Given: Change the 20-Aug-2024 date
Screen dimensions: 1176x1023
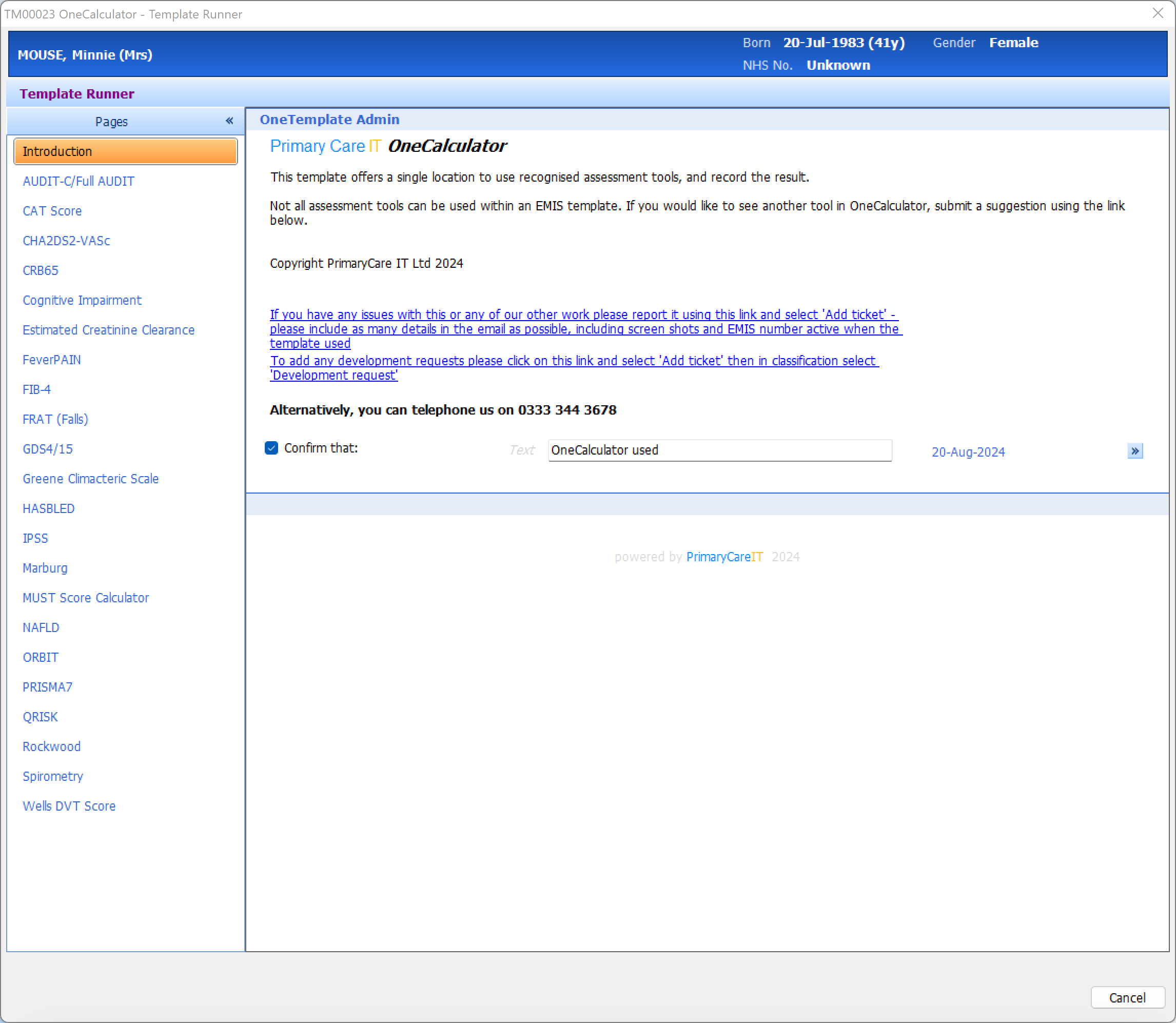Looking at the screenshot, I should tap(968, 452).
